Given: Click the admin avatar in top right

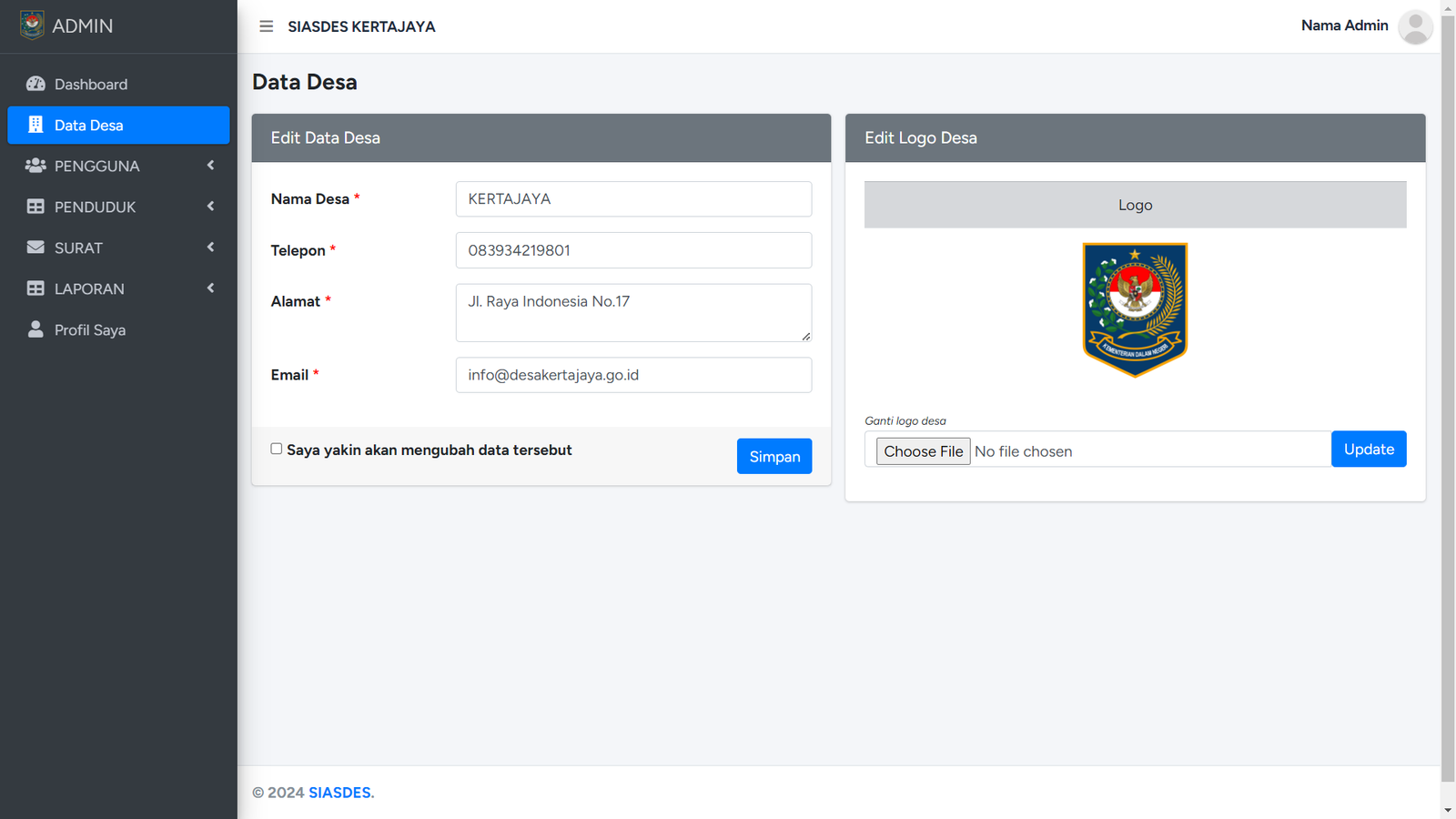Looking at the screenshot, I should point(1414,26).
